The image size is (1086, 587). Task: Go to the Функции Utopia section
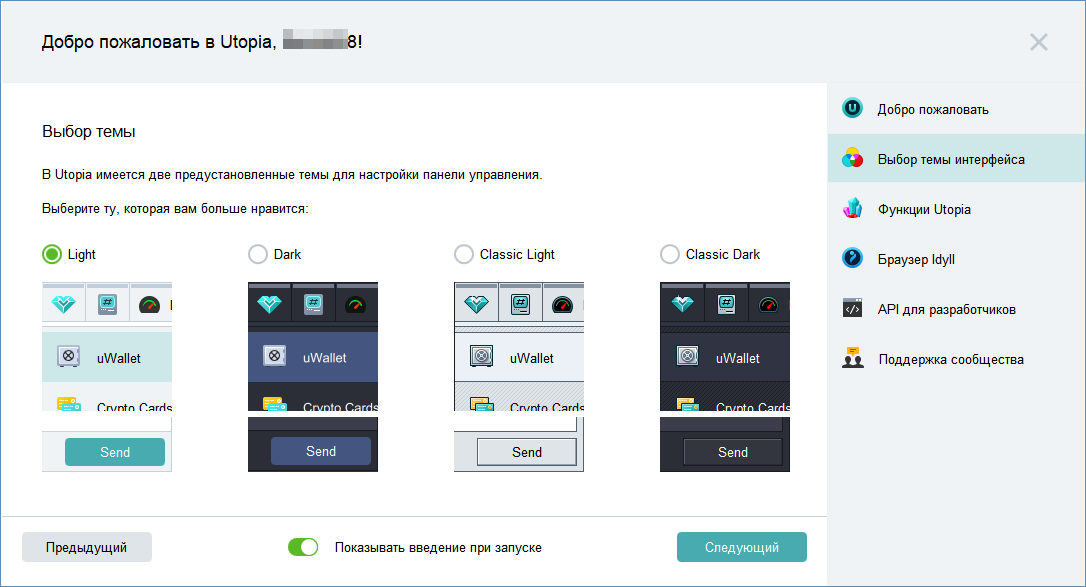[956, 208]
